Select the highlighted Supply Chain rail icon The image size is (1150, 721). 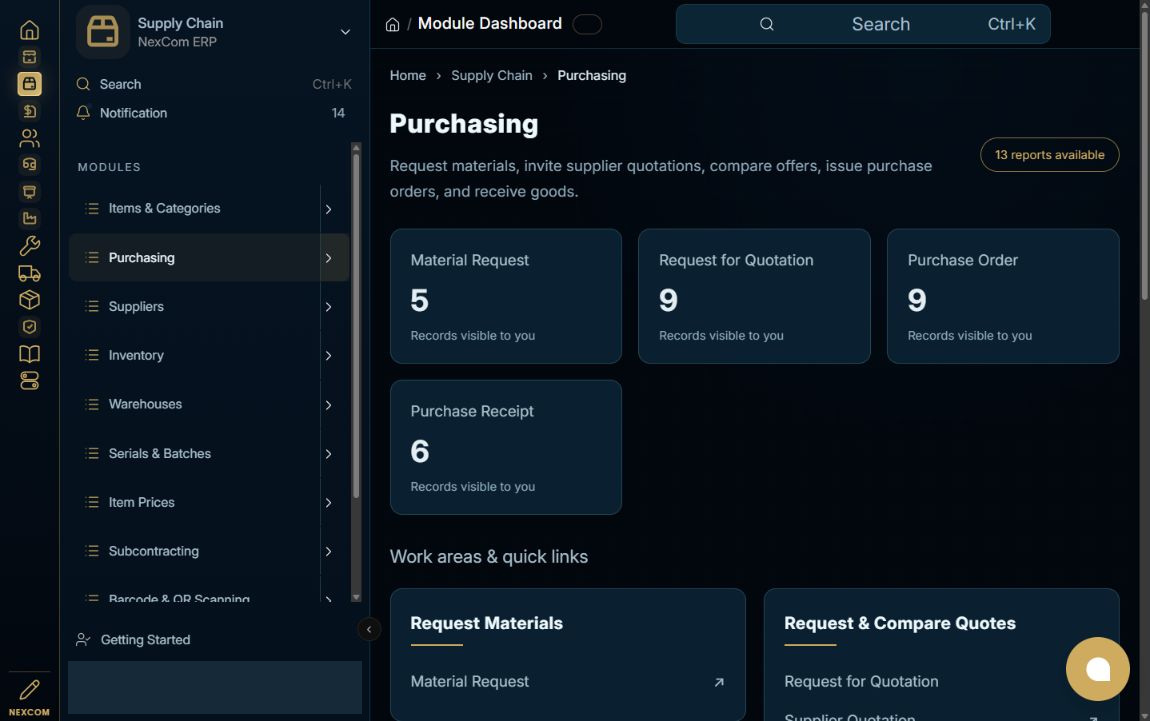(29, 84)
